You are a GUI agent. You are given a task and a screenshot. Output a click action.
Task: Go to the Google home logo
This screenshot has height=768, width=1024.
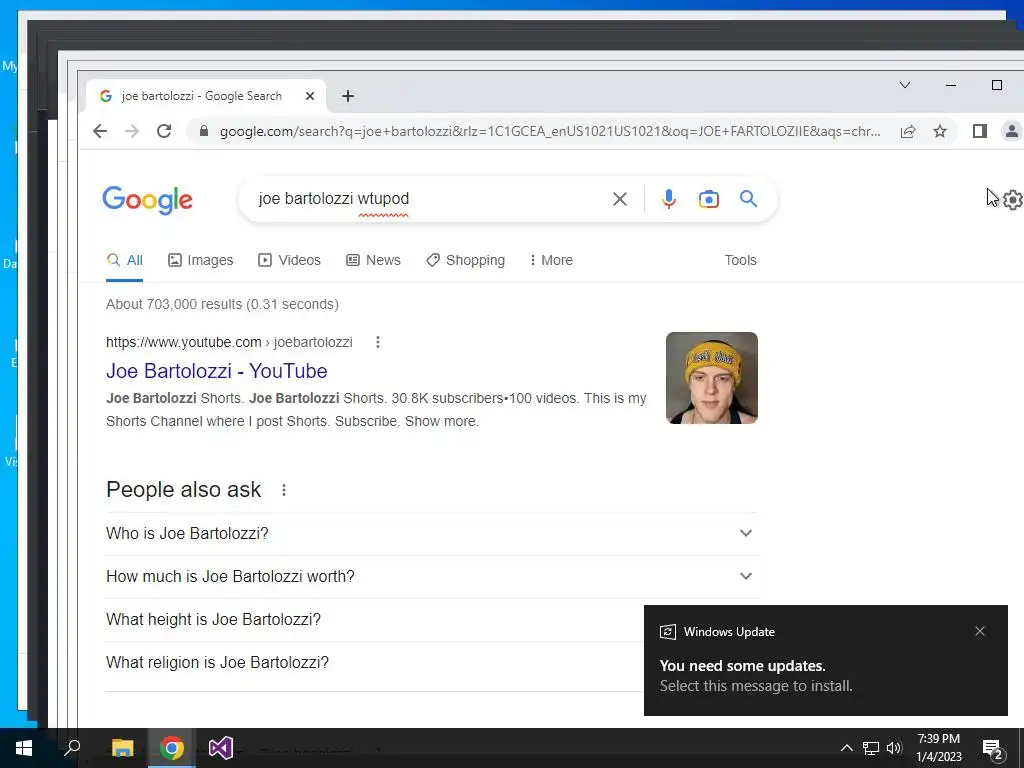(x=148, y=199)
